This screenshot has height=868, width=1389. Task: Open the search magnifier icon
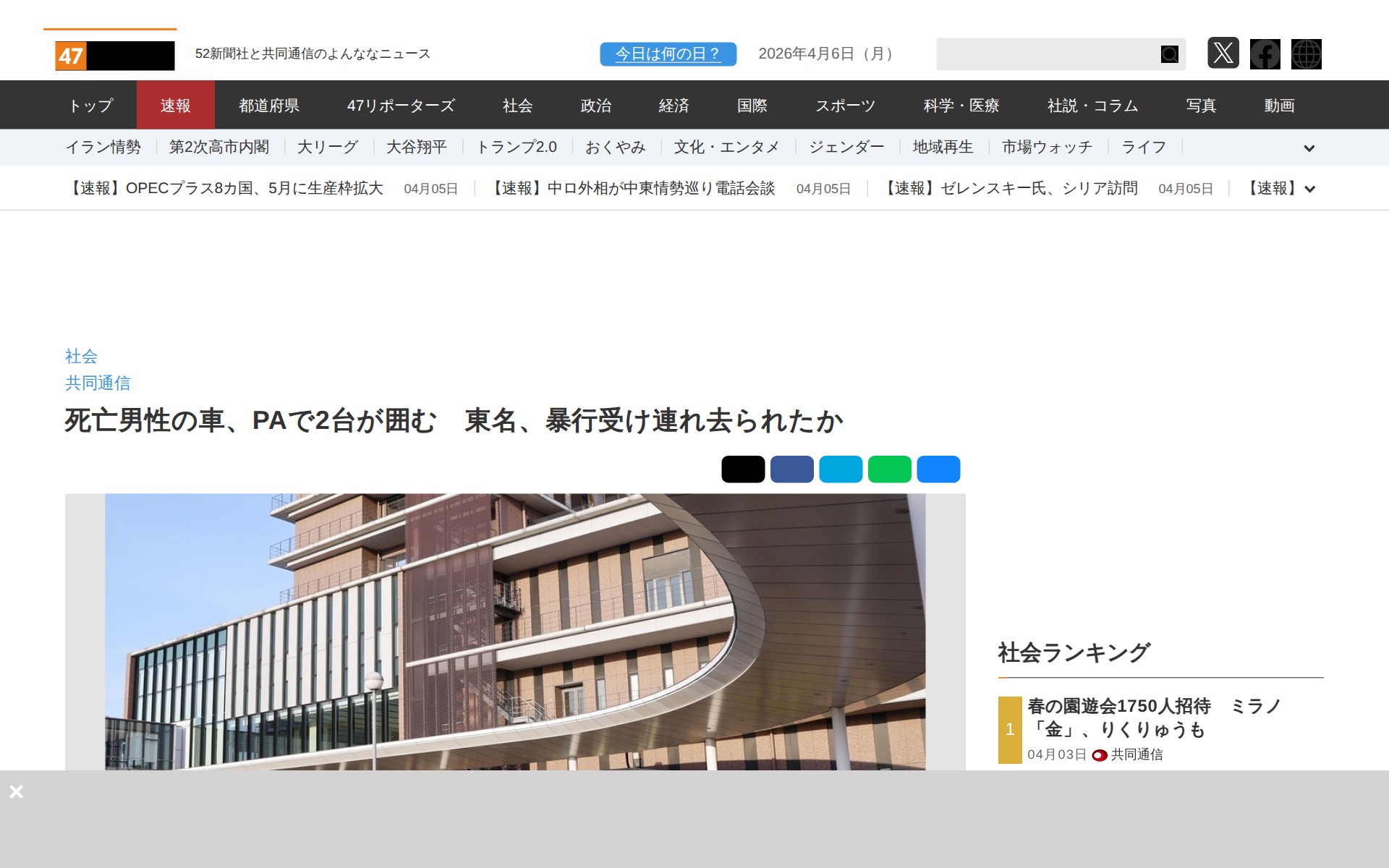(1169, 54)
